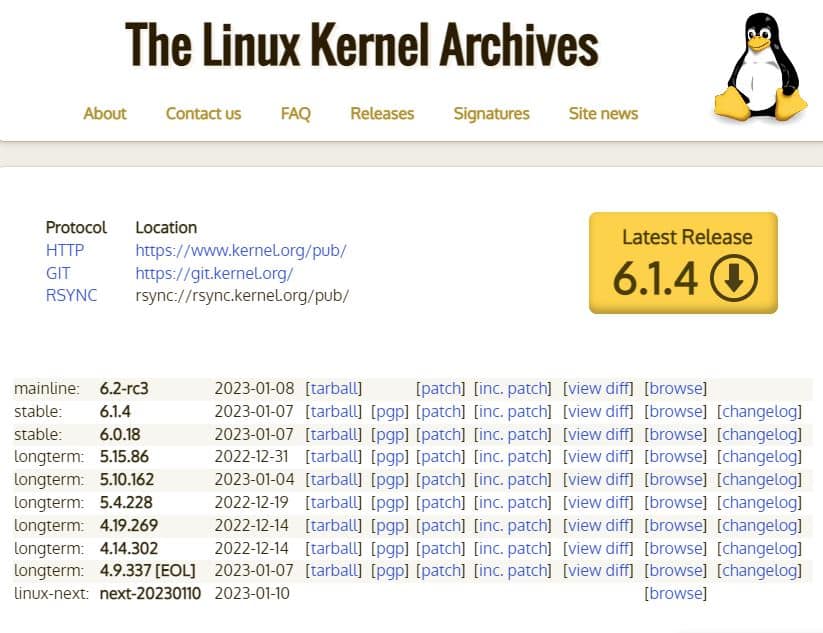Select the version text 5.10.162

click(x=127, y=480)
